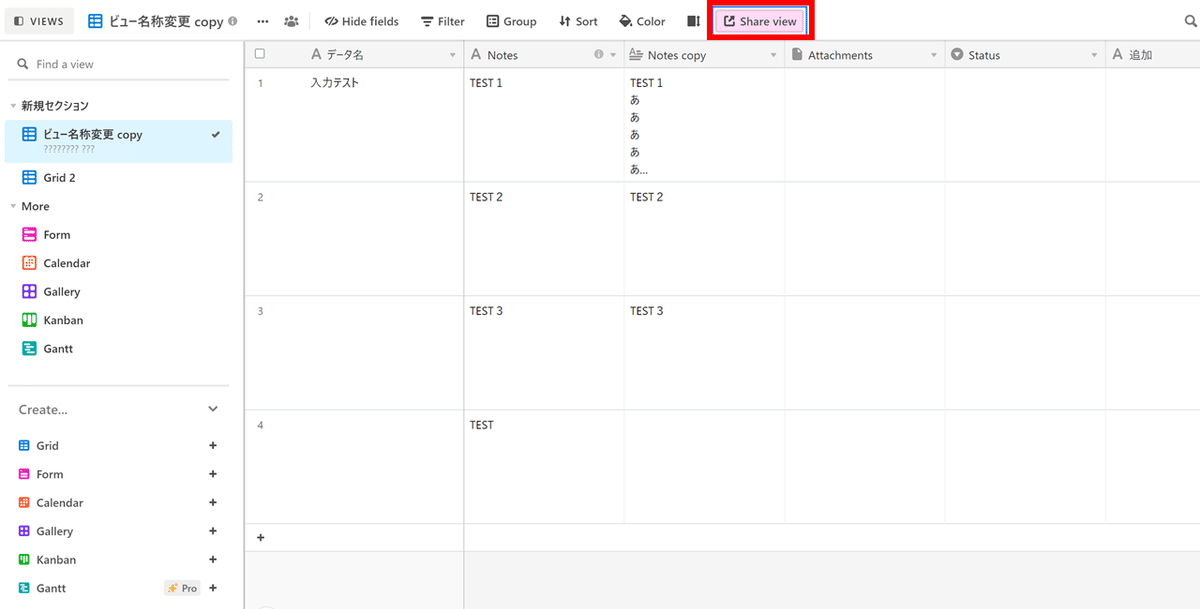
Task: Click the plus icon to add a row
Action: 261,537
